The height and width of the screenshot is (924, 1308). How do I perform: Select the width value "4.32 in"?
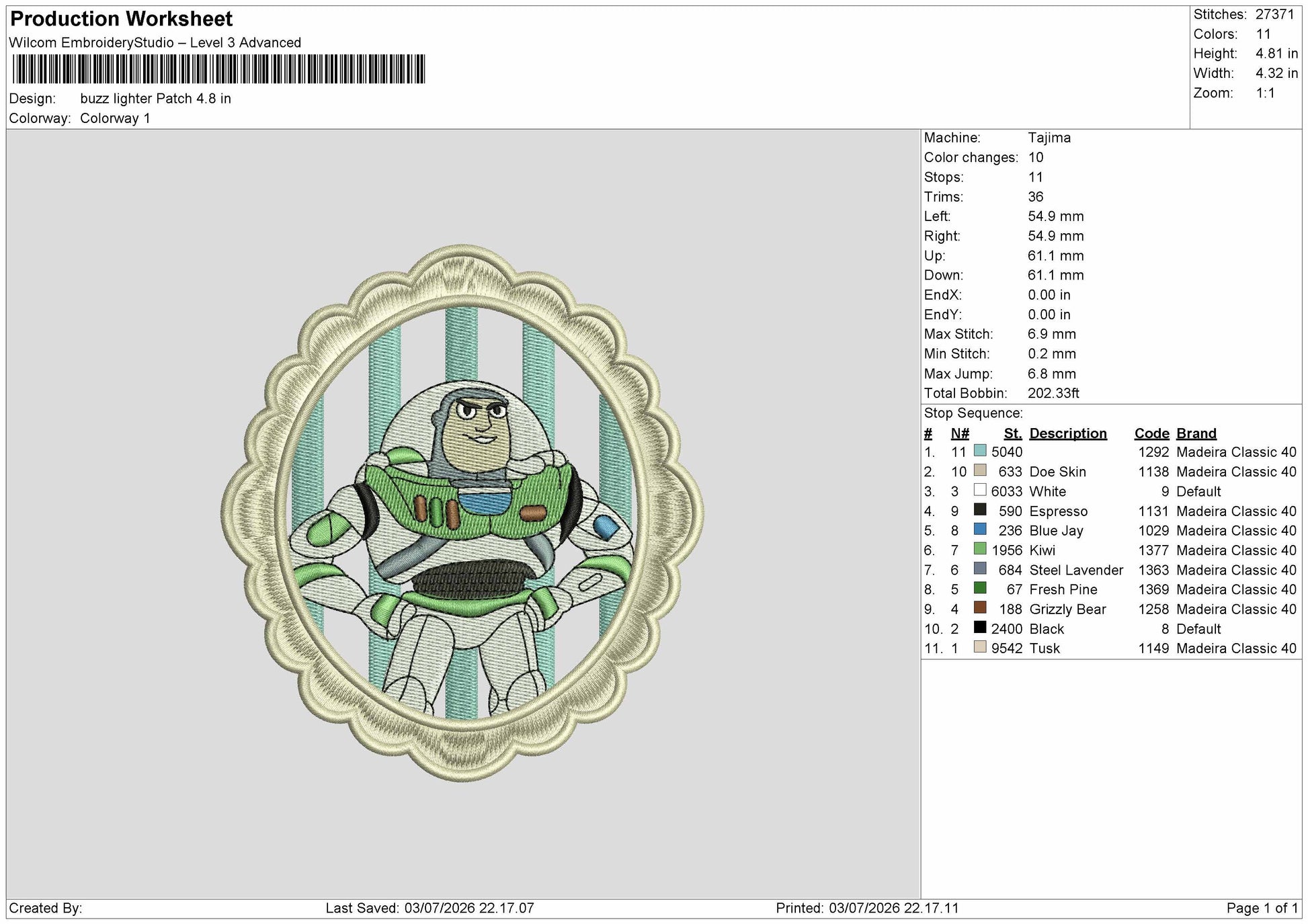pyautogui.click(x=1277, y=73)
